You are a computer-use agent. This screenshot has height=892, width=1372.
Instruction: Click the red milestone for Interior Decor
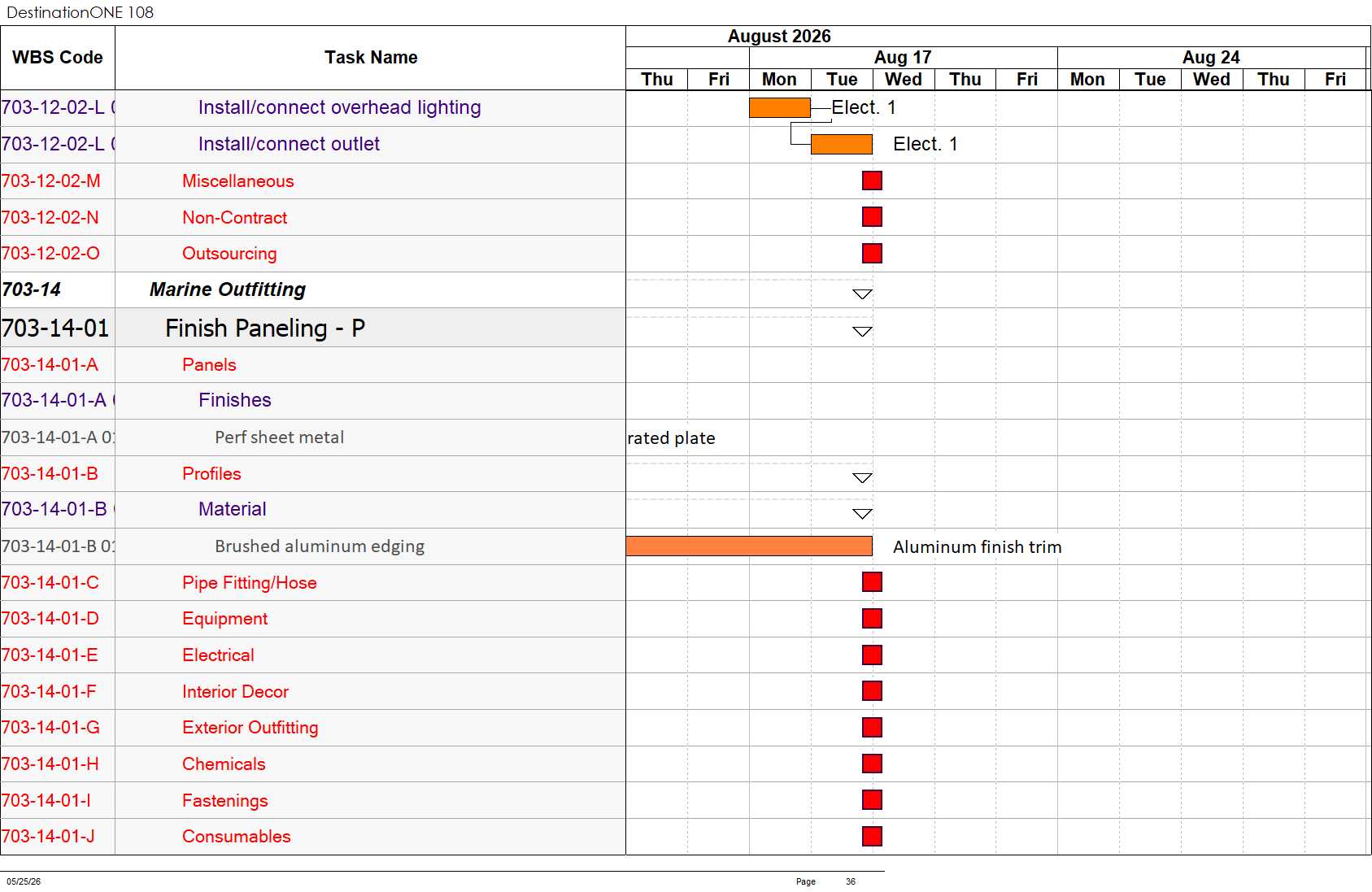(x=872, y=691)
